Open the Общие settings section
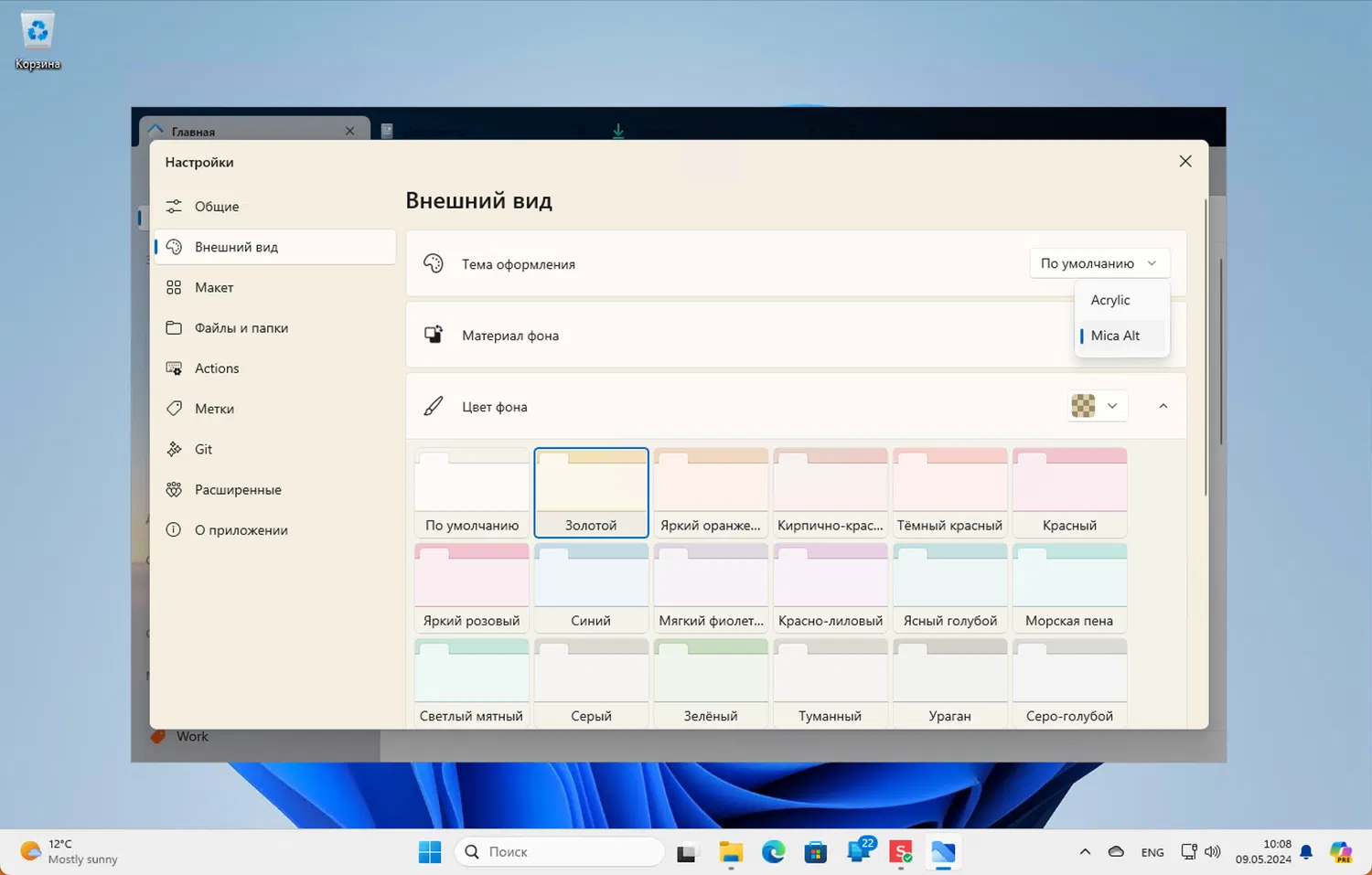The height and width of the screenshot is (875, 1372). [274, 207]
